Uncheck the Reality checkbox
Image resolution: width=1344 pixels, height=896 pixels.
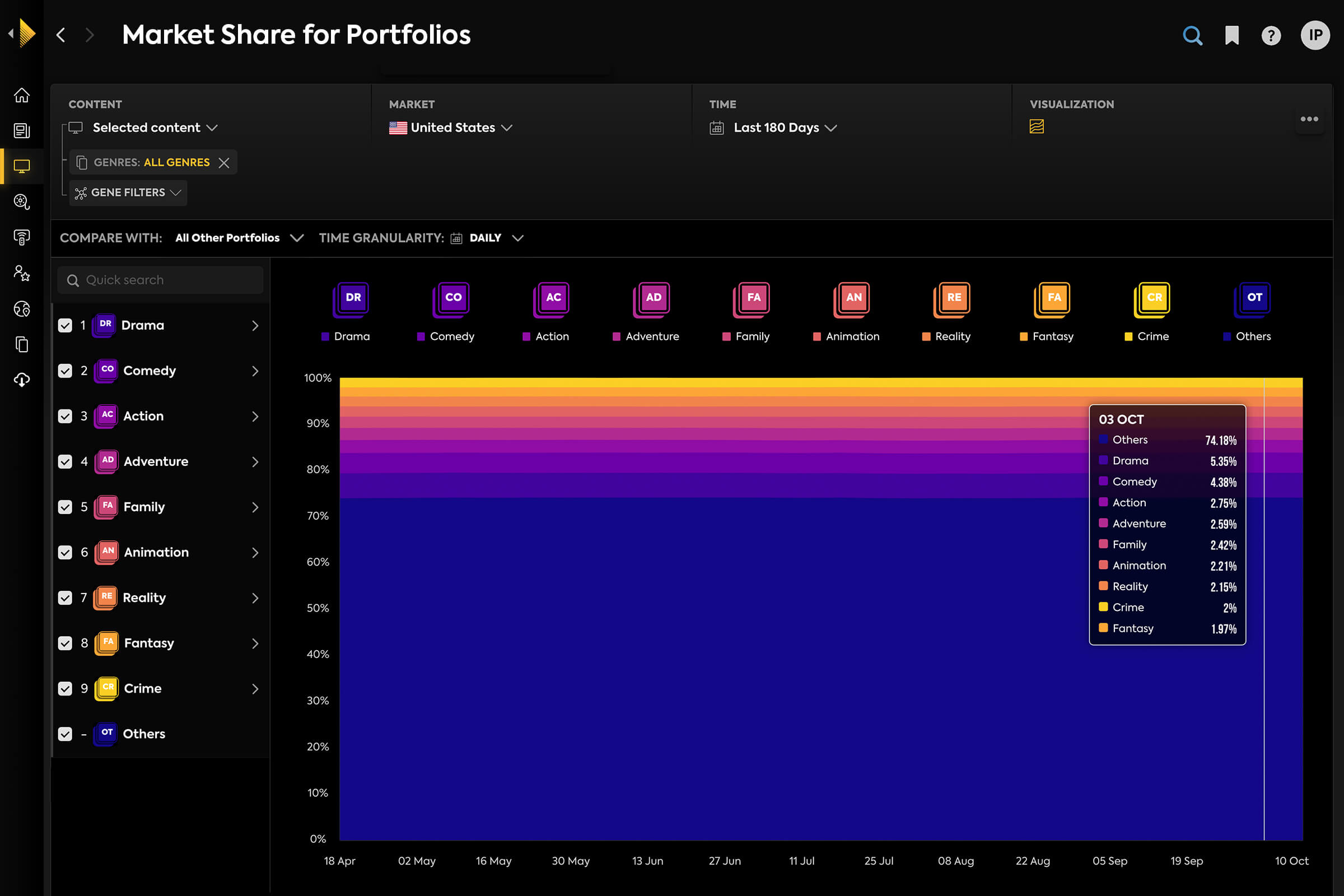(65, 598)
